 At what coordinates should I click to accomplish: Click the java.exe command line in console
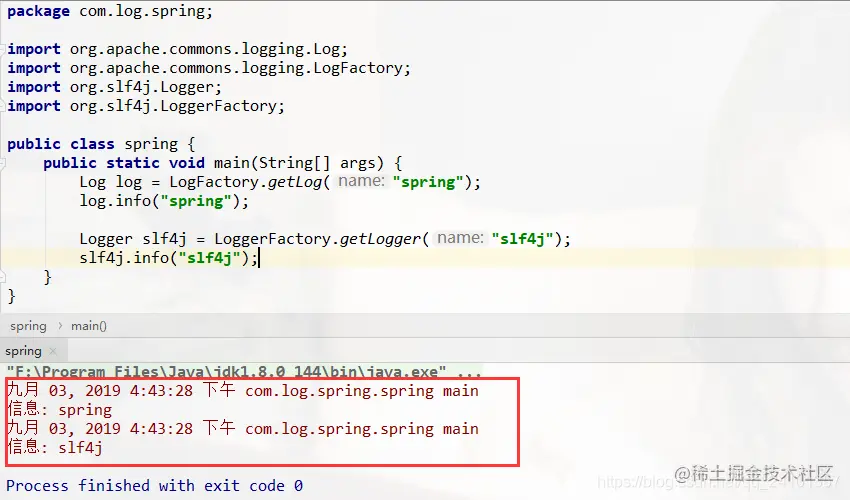tap(244, 371)
